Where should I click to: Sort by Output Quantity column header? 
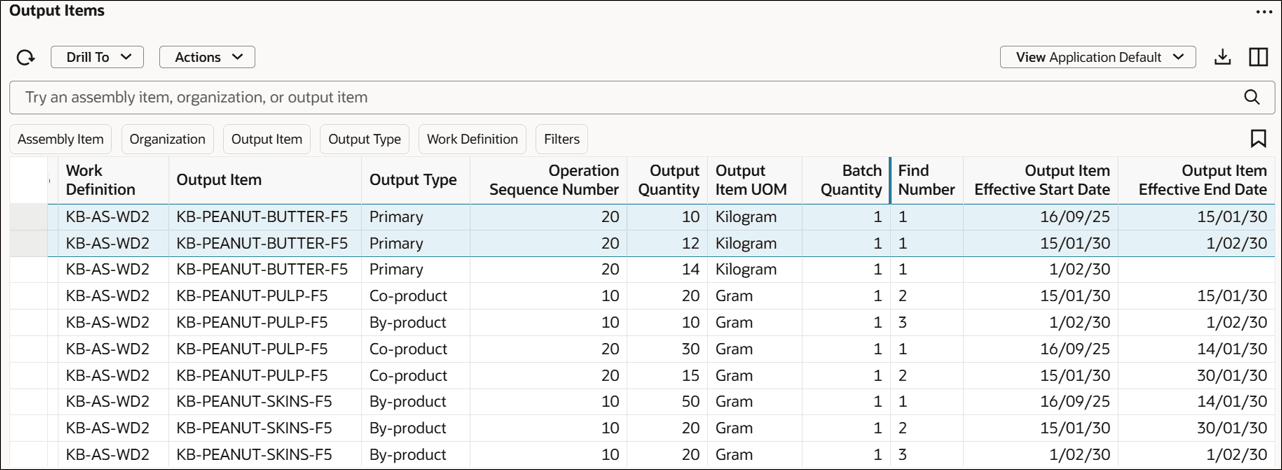pos(668,180)
